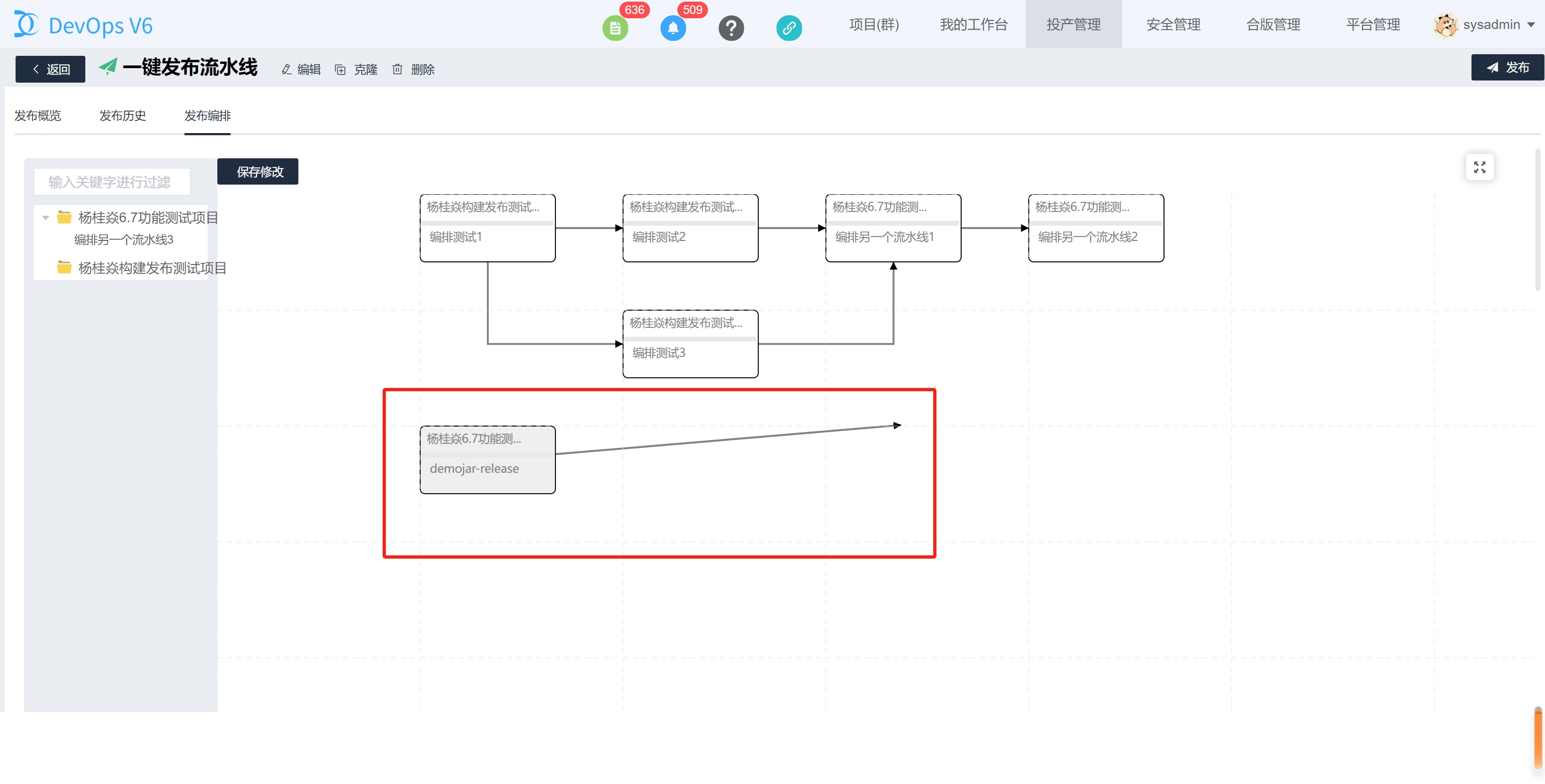Viewport: 1545px width, 784px height.
Task: Select the demojar-release pipeline node
Action: 487,460
